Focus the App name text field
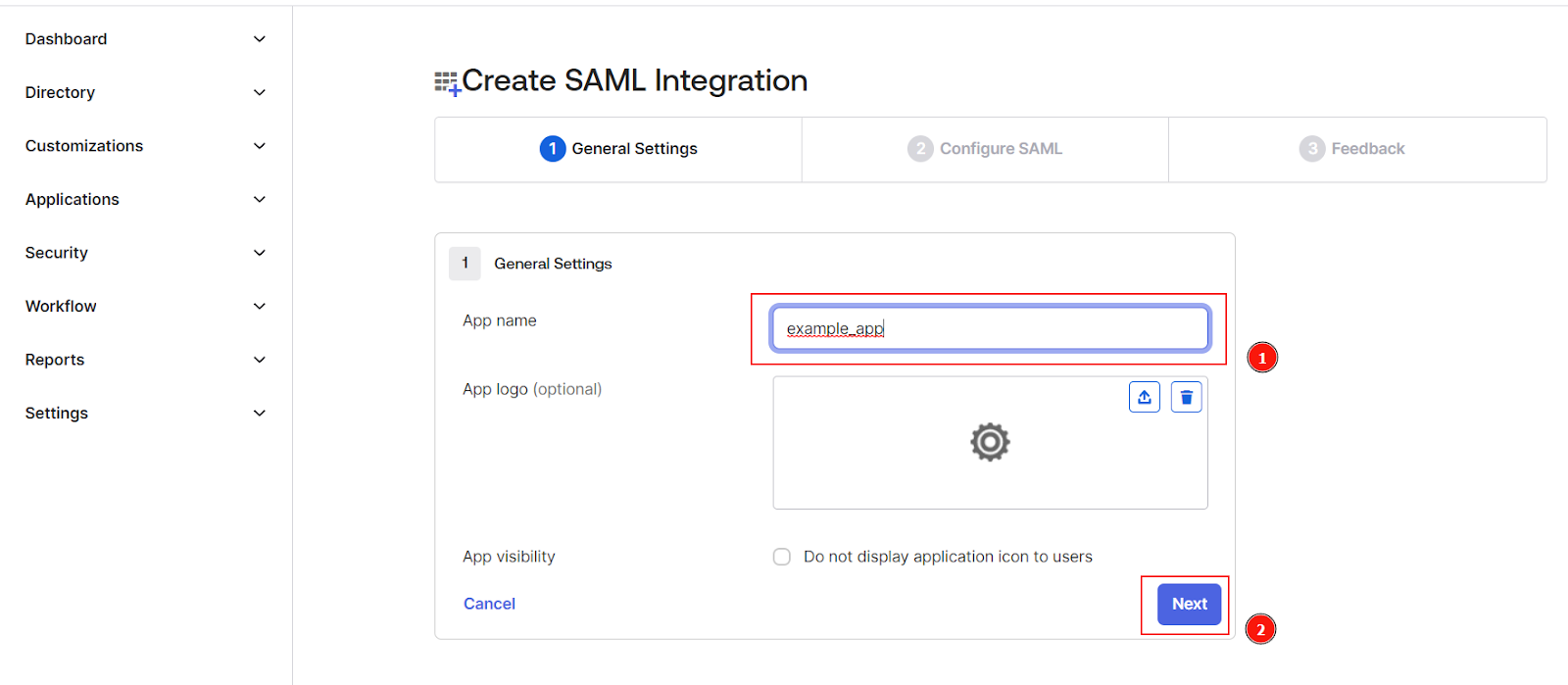 pyautogui.click(x=990, y=328)
